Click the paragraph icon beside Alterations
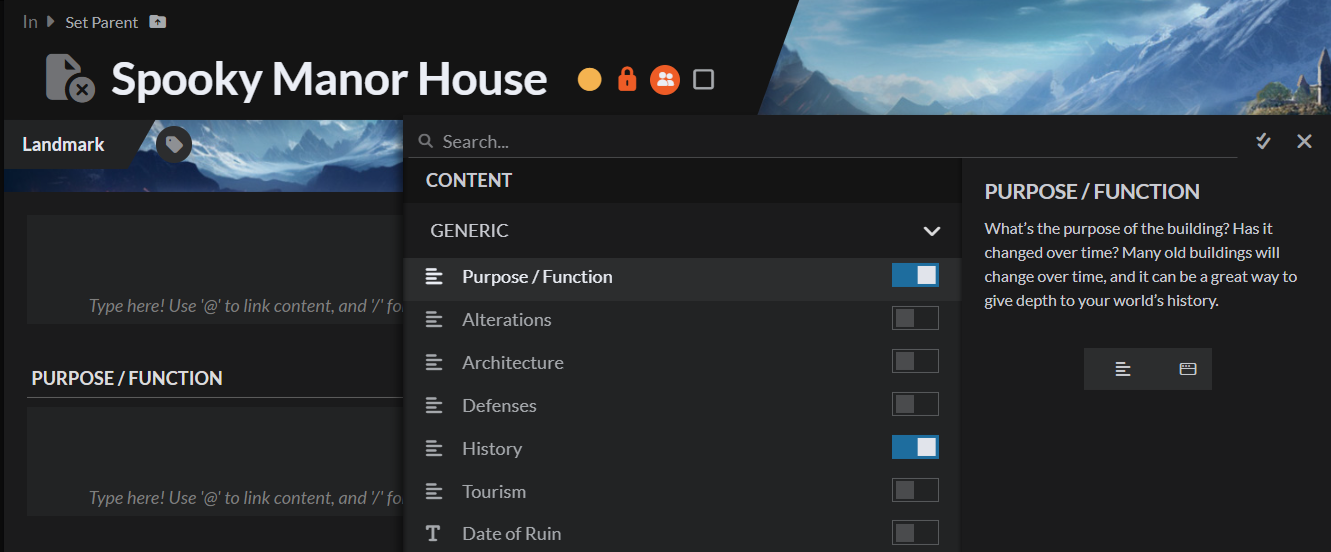The width and height of the screenshot is (1331, 552). coord(433,320)
